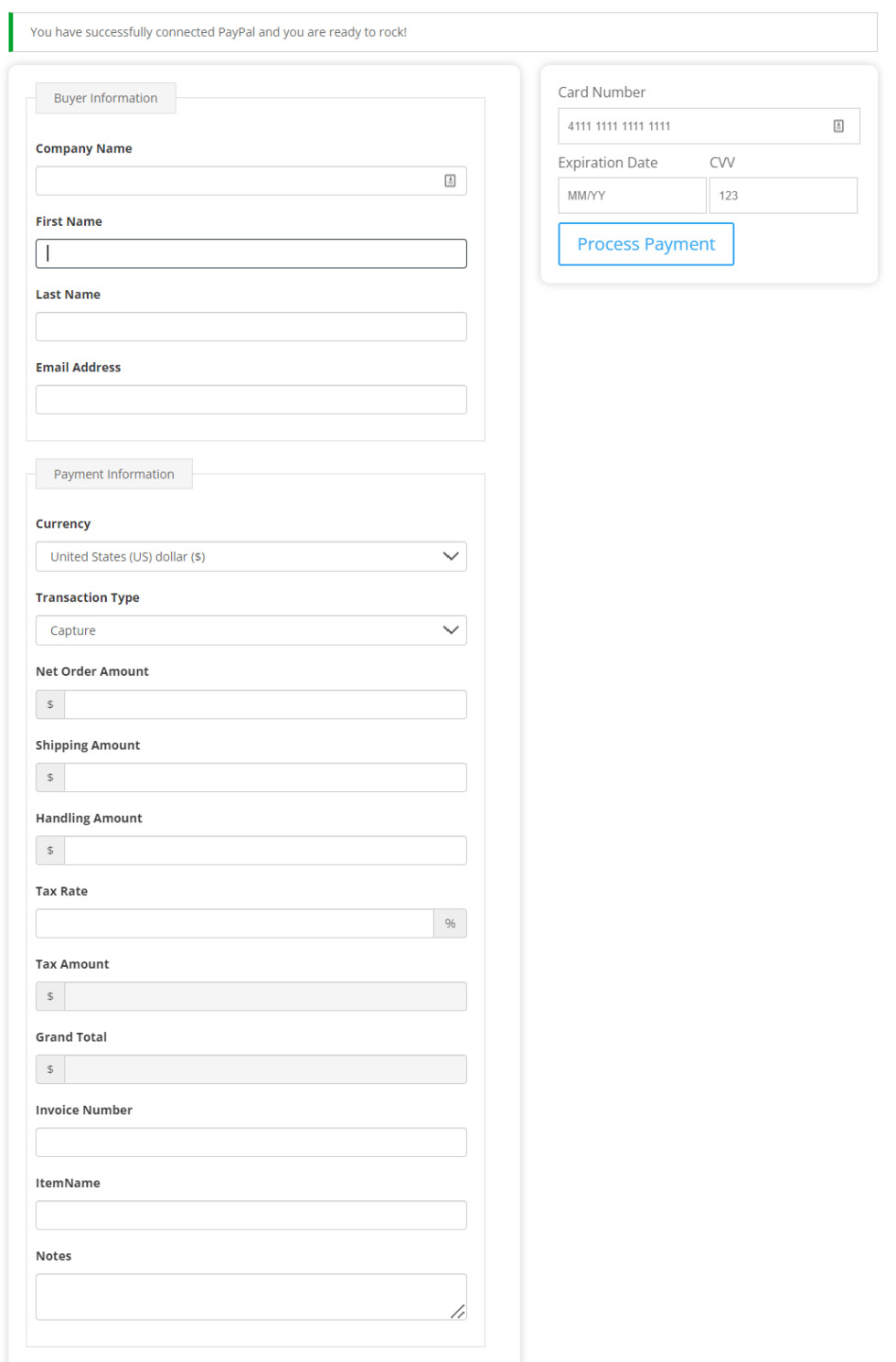Click autofill icon in Card Number field
Image resolution: width=896 pixels, height=1362 pixels.
838,126
